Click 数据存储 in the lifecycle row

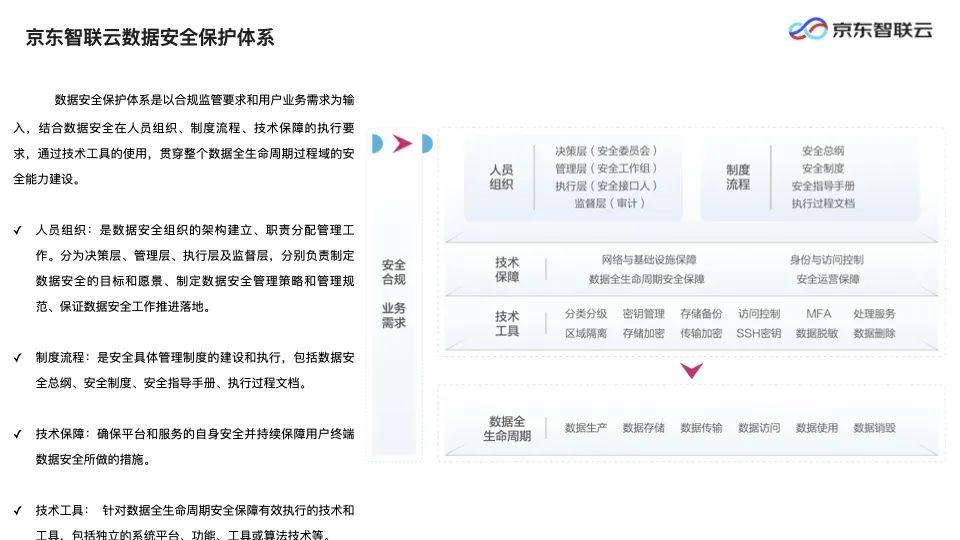point(643,428)
